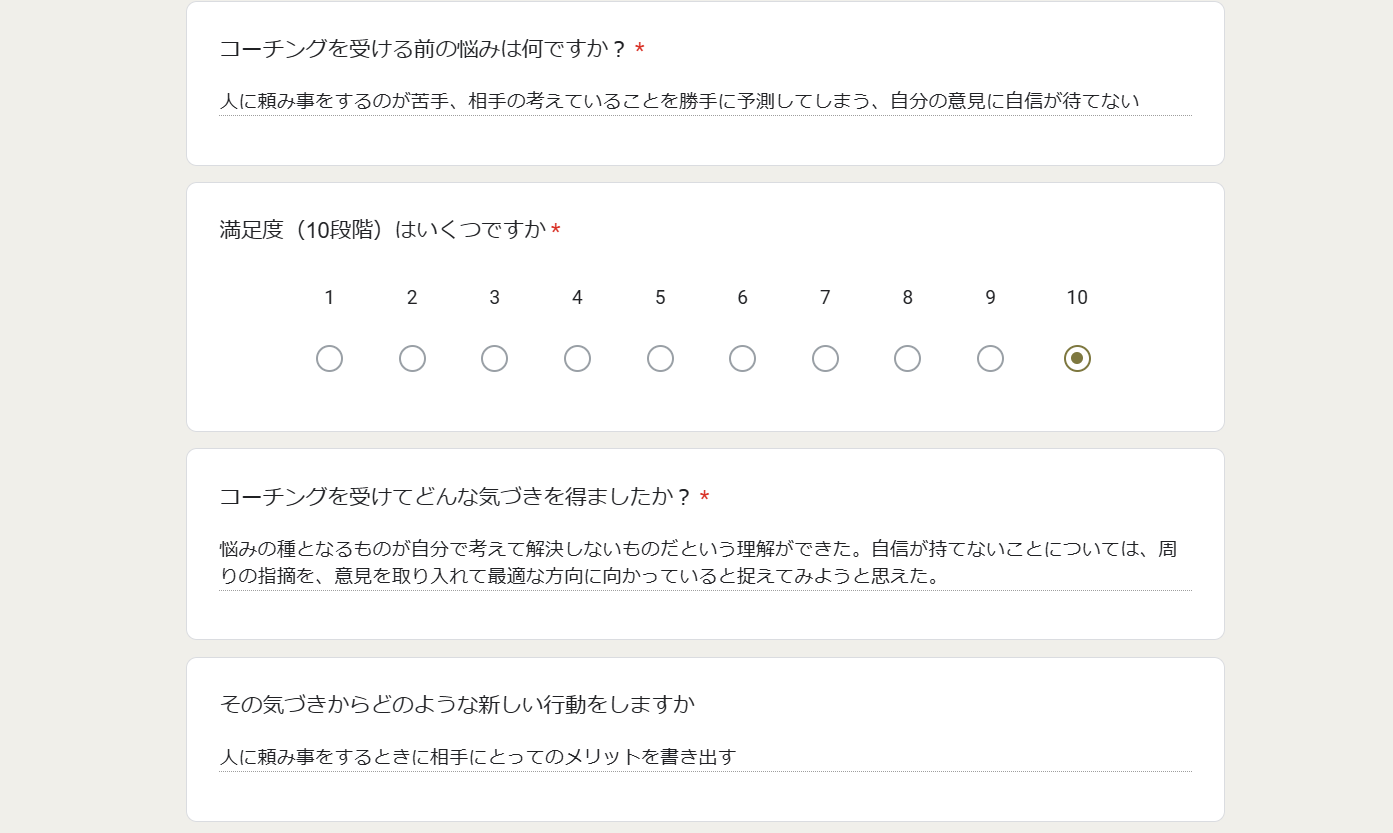Viewport: 1393px width, 833px height.
Task: Select rating 7 radio button
Action: coord(825,358)
